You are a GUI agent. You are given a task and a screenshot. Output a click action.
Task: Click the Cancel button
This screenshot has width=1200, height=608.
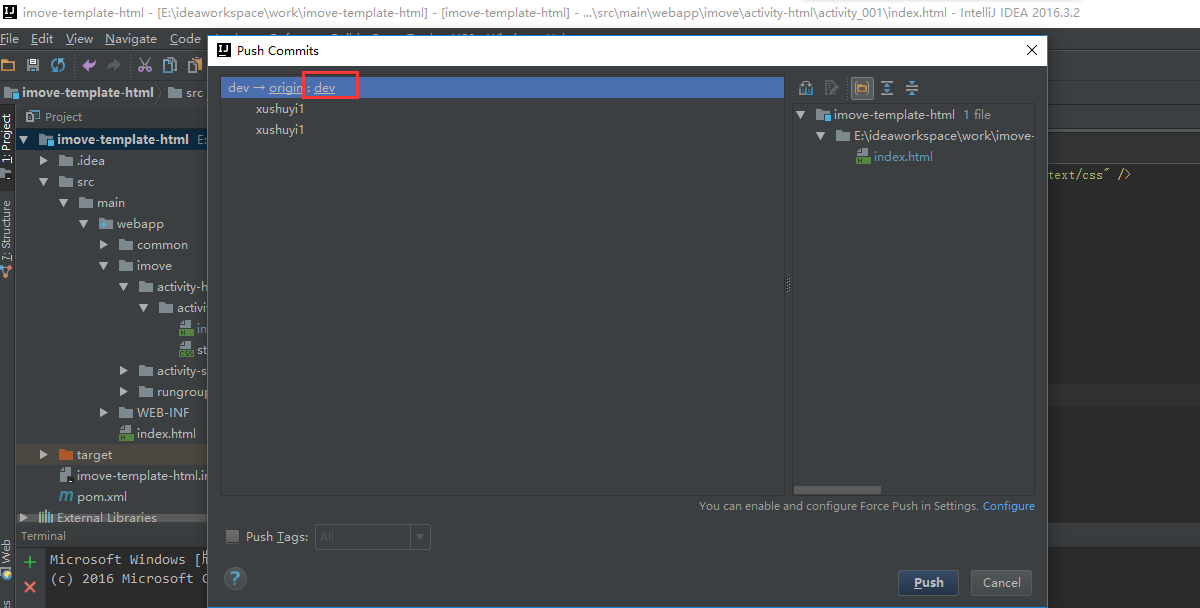click(x=1001, y=583)
